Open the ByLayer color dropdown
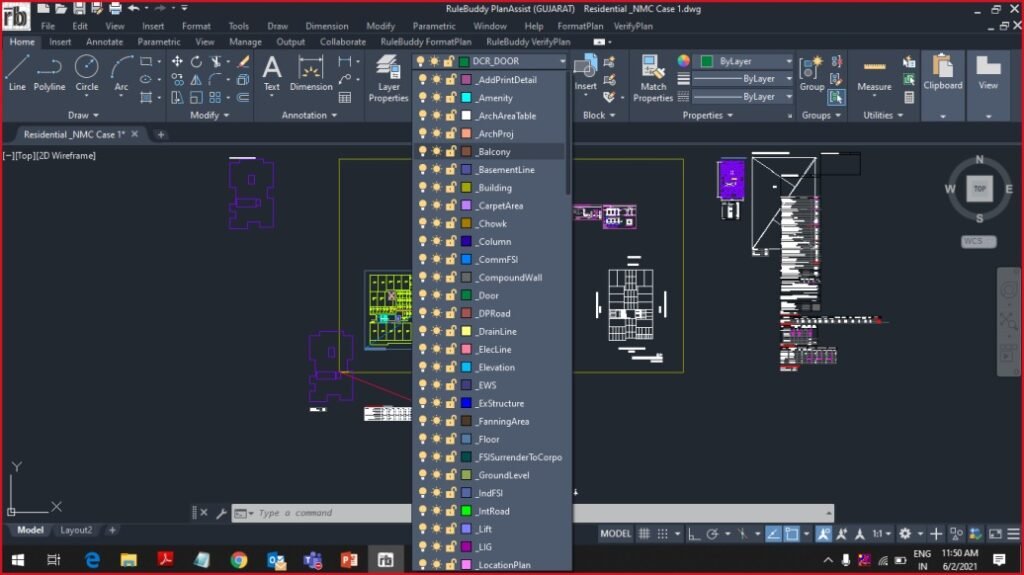Viewport: 1024px width, 575px height. (789, 61)
